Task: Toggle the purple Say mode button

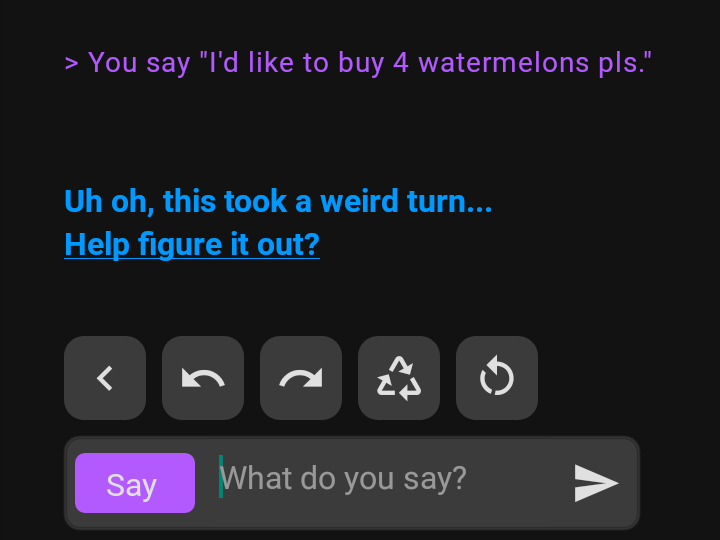Action: [135, 483]
